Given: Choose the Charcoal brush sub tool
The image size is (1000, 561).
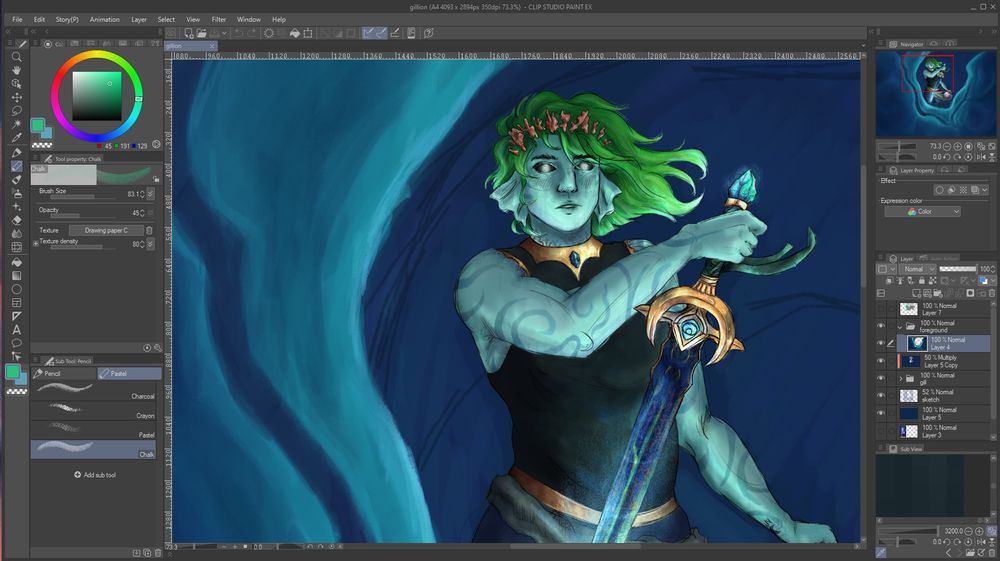Looking at the screenshot, I should pyautogui.click(x=95, y=390).
